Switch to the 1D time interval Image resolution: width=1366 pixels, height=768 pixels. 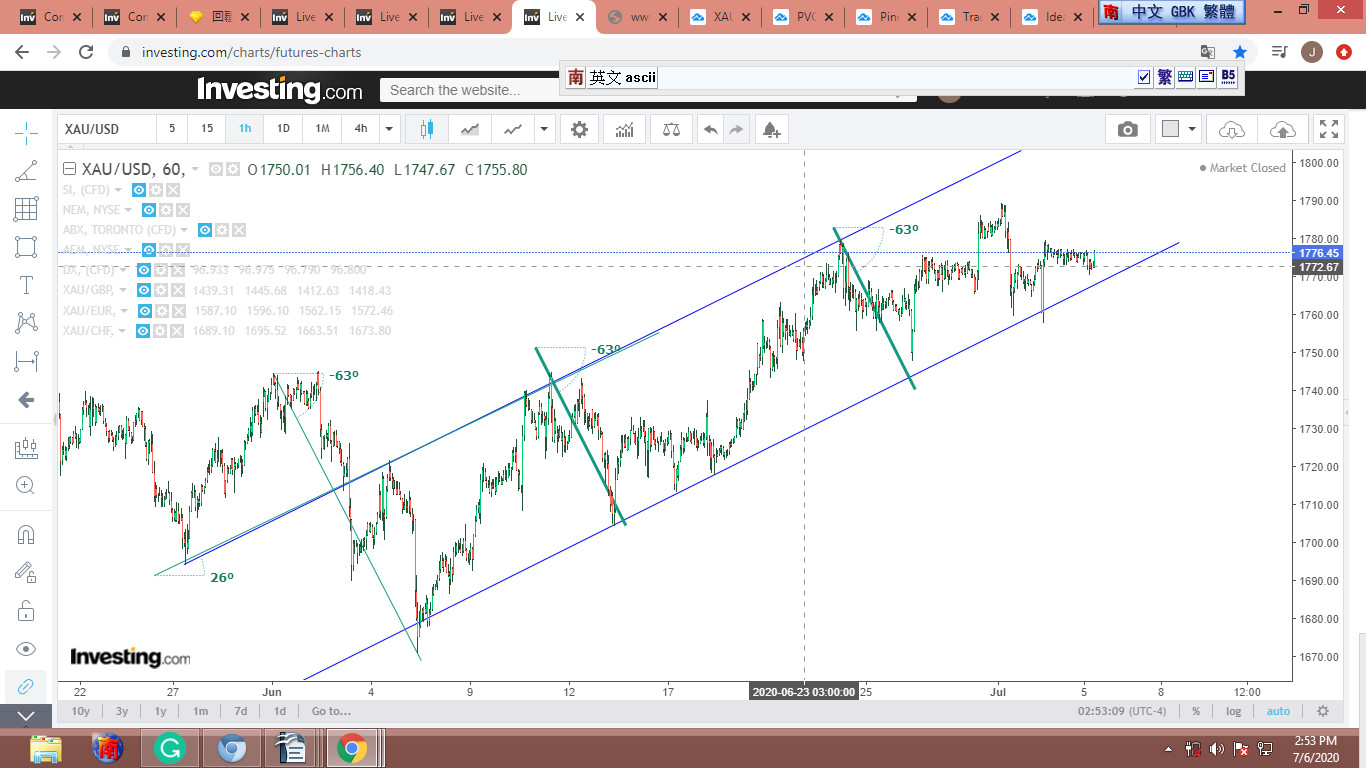pos(283,129)
